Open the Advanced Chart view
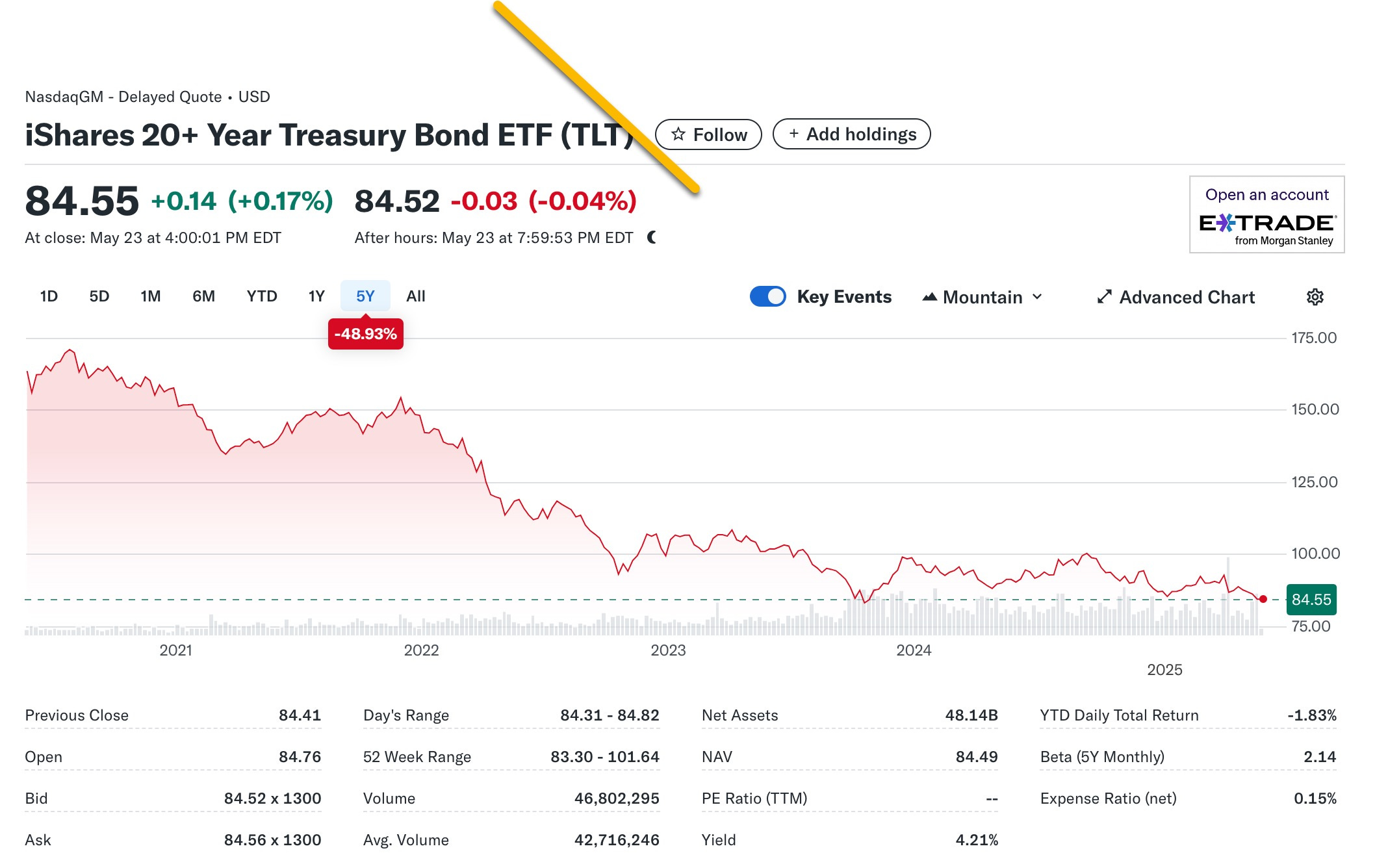 pos(1176,297)
